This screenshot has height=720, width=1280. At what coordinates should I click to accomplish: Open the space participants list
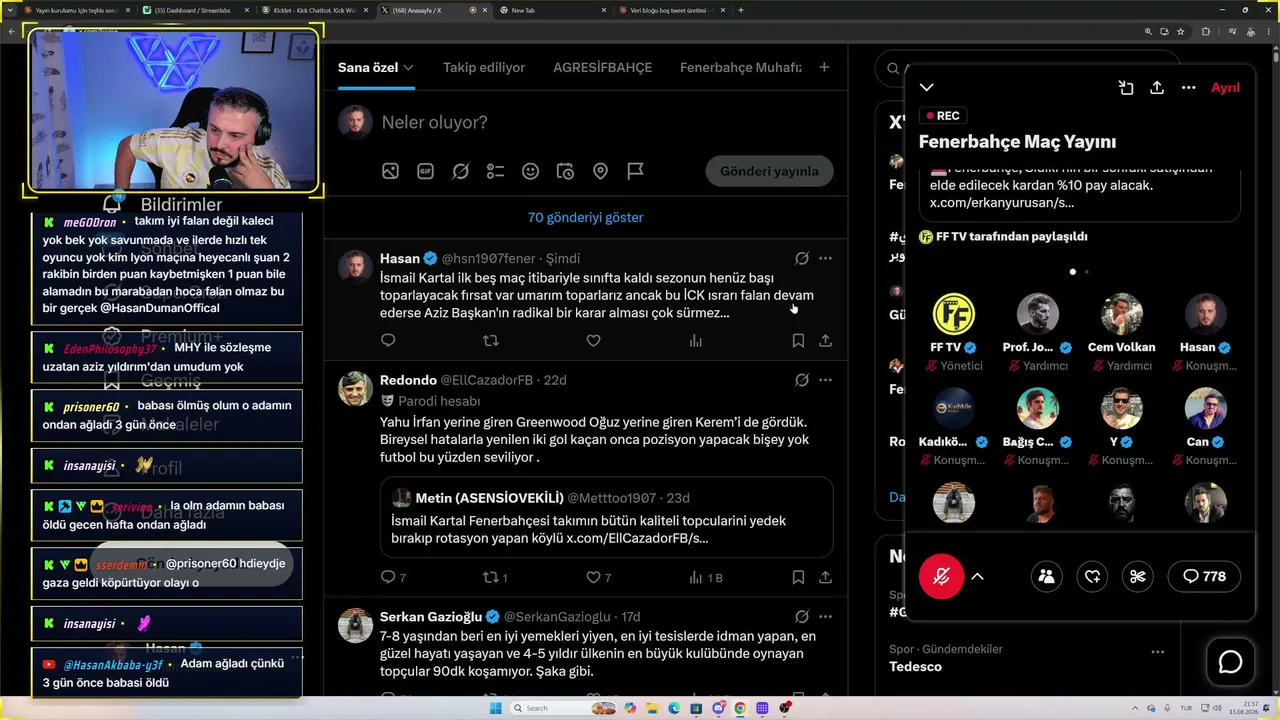click(x=1046, y=576)
